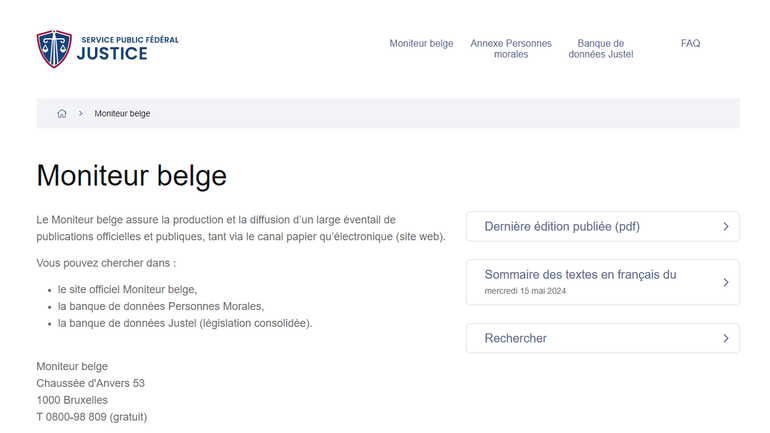Open Annexe Personnes morales menu item
The image size is (770, 433).
pos(511,49)
